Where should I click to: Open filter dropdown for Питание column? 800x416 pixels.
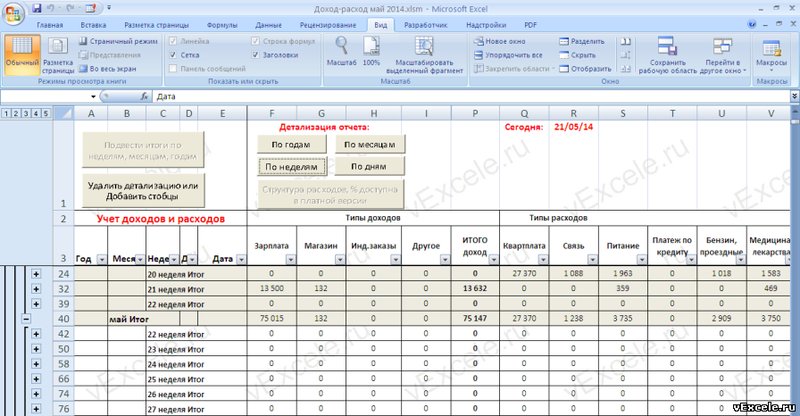[x=642, y=259]
